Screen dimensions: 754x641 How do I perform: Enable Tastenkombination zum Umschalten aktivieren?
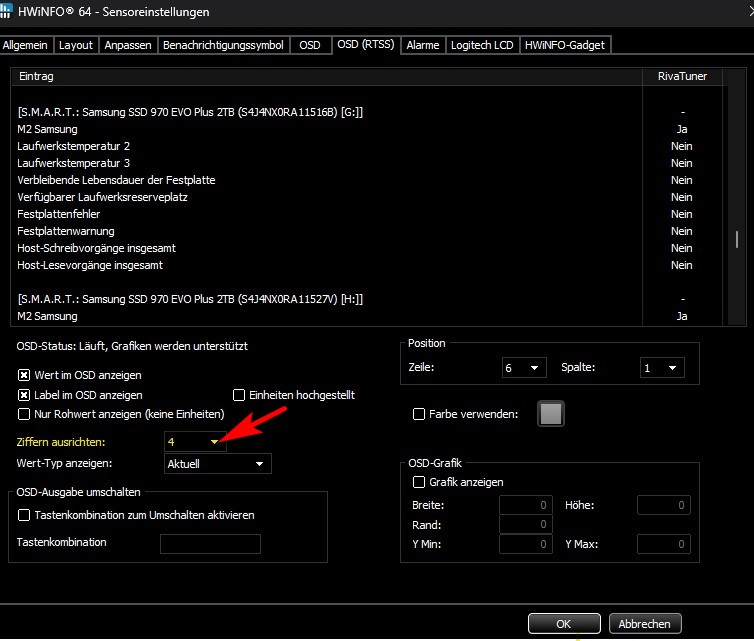point(24,515)
